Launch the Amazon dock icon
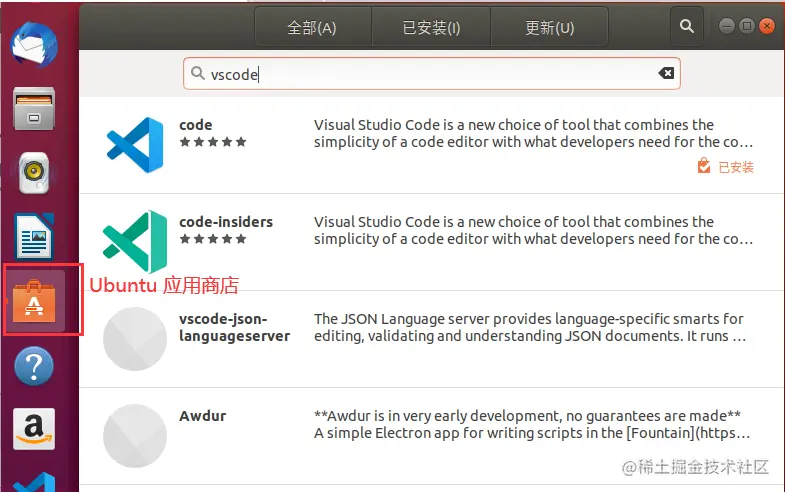The width and height of the screenshot is (785, 492). click(x=34, y=429)
